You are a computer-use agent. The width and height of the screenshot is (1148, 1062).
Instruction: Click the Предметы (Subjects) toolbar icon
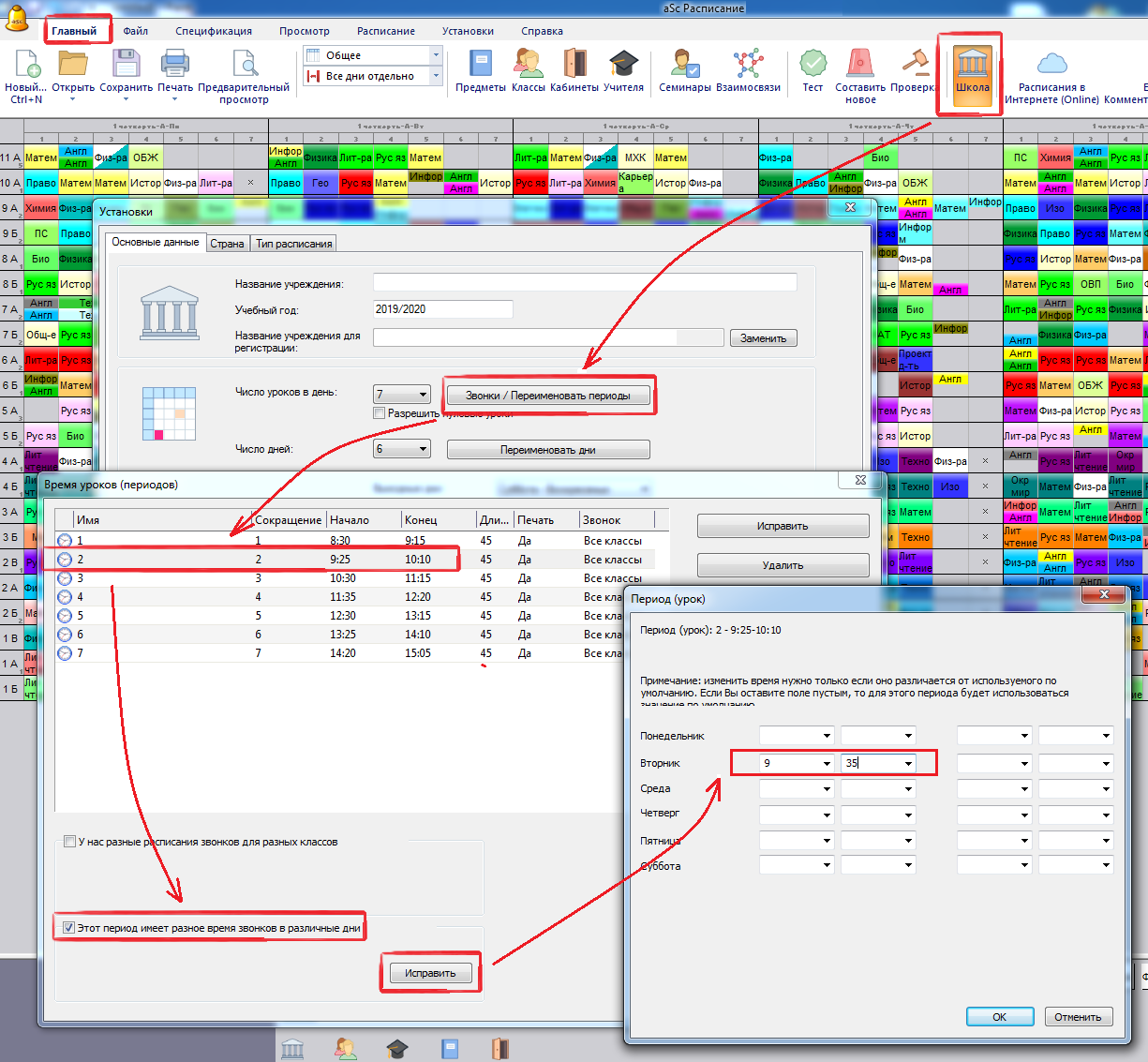480,65
